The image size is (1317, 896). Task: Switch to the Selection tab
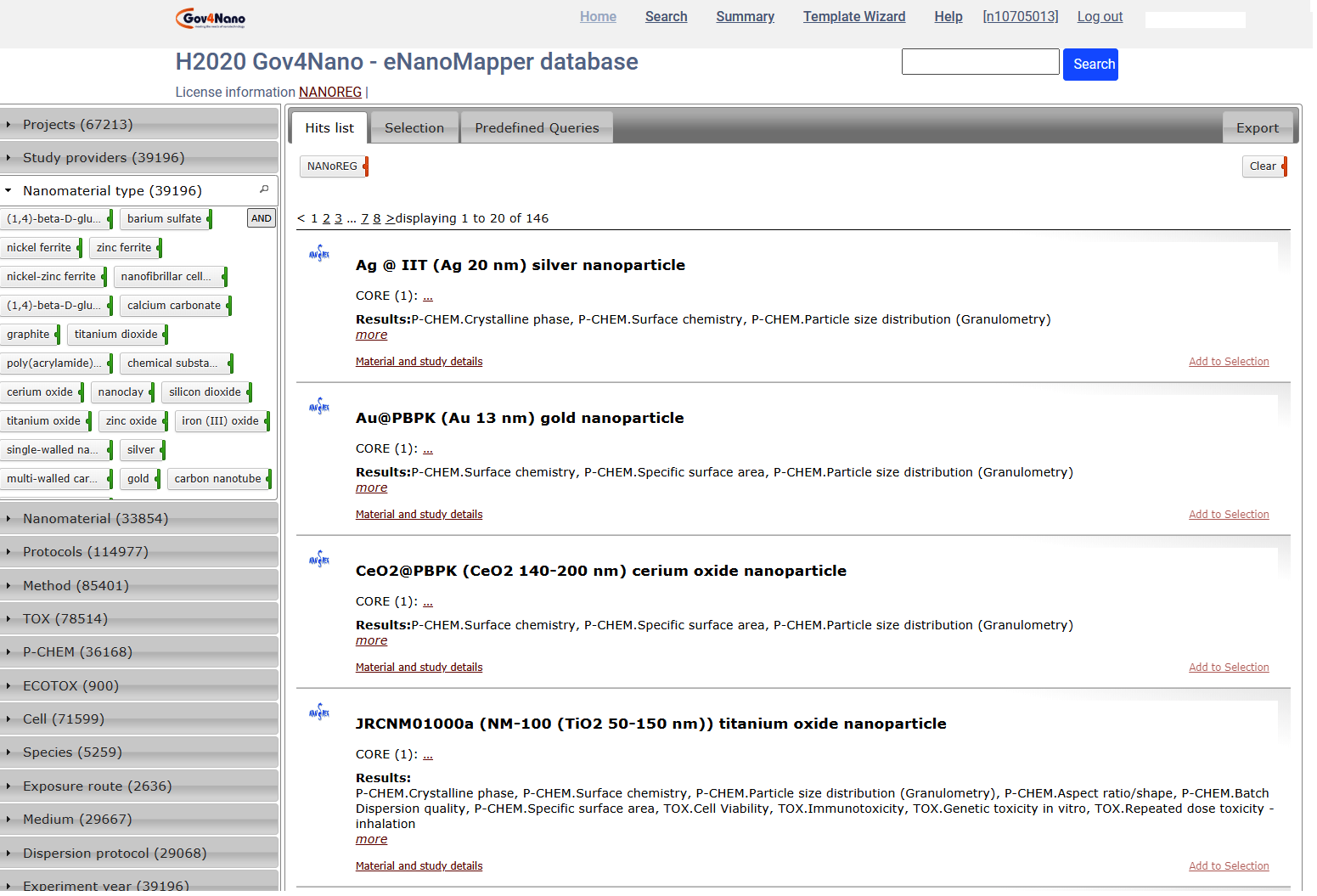point(414,128)
